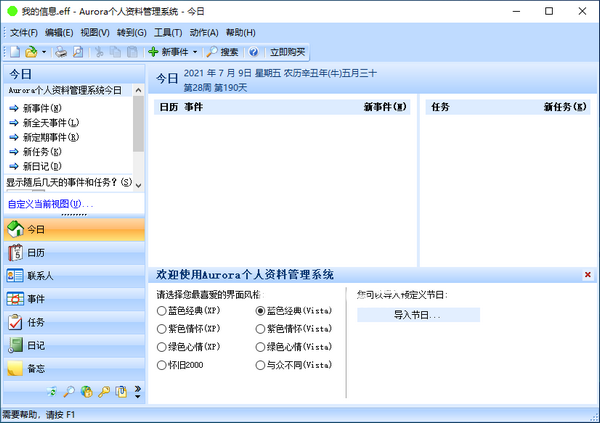Click the 新任务(K) sidebar link
The image size is (600, 423).
coord(42,152)
